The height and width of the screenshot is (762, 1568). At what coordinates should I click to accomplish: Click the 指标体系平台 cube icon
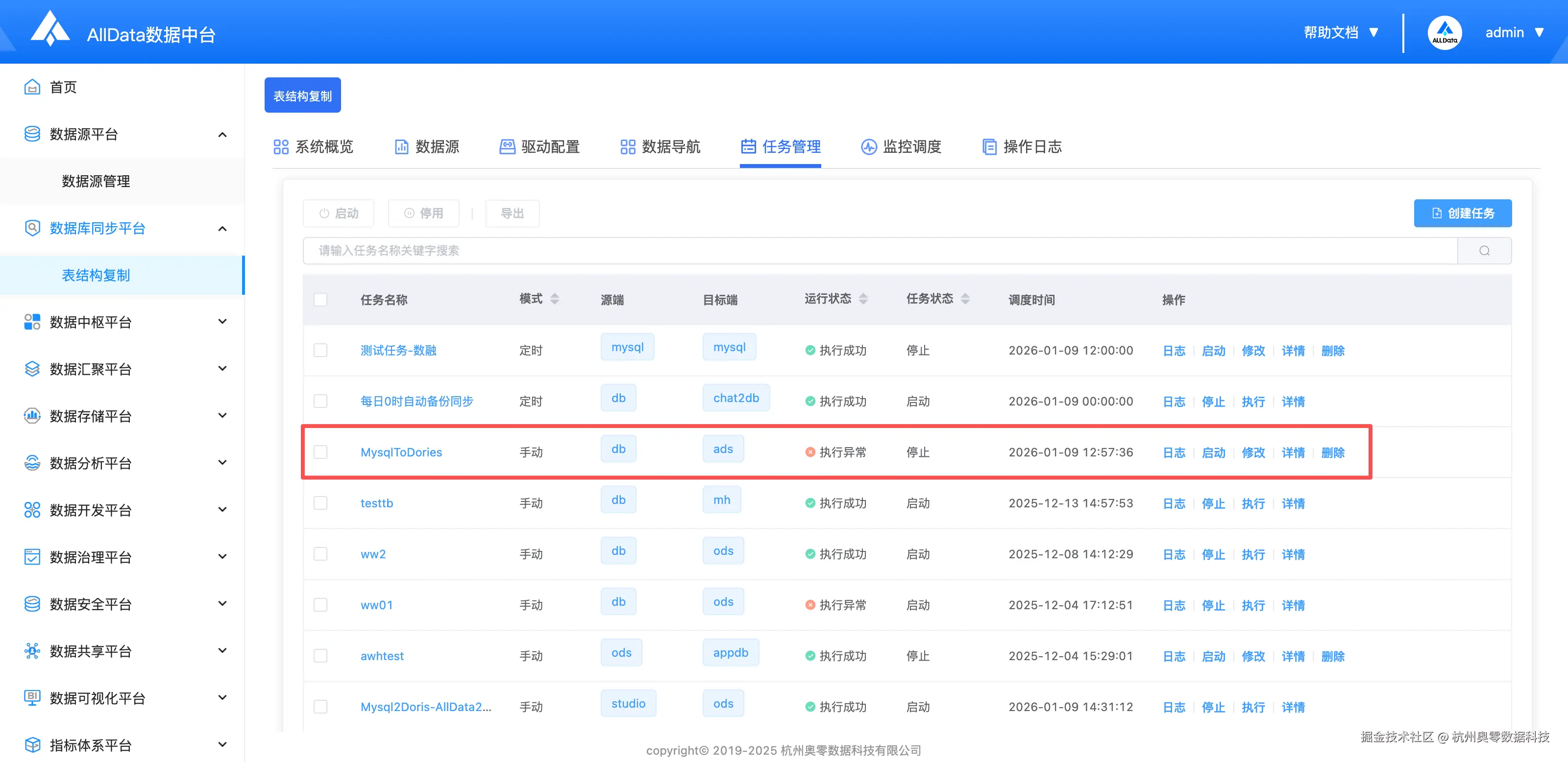32,745
